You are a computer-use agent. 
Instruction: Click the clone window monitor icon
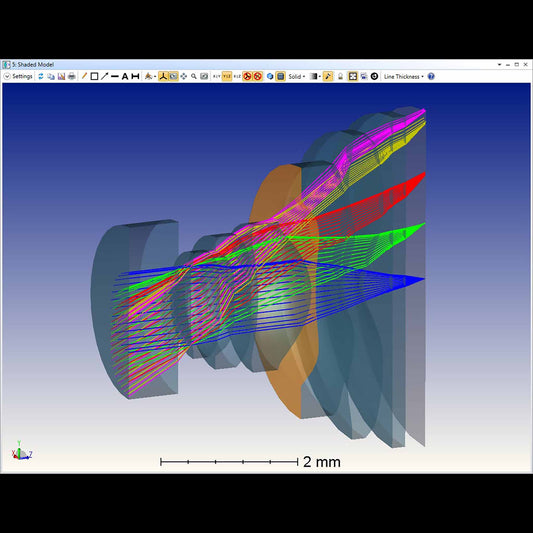click(x=364, y=76)
